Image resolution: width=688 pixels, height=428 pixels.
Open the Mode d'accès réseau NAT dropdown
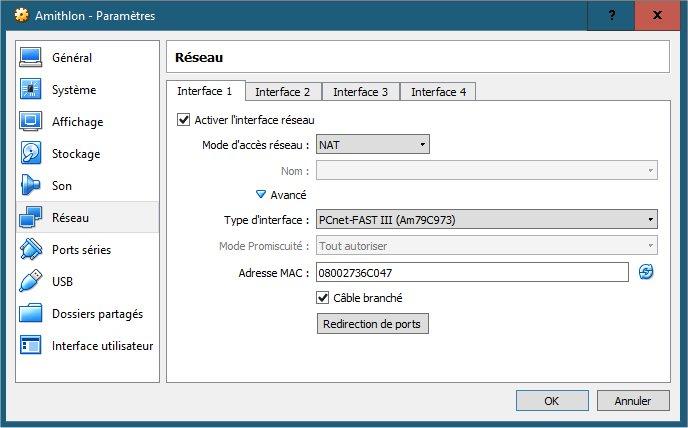click(x=373, y=144)
